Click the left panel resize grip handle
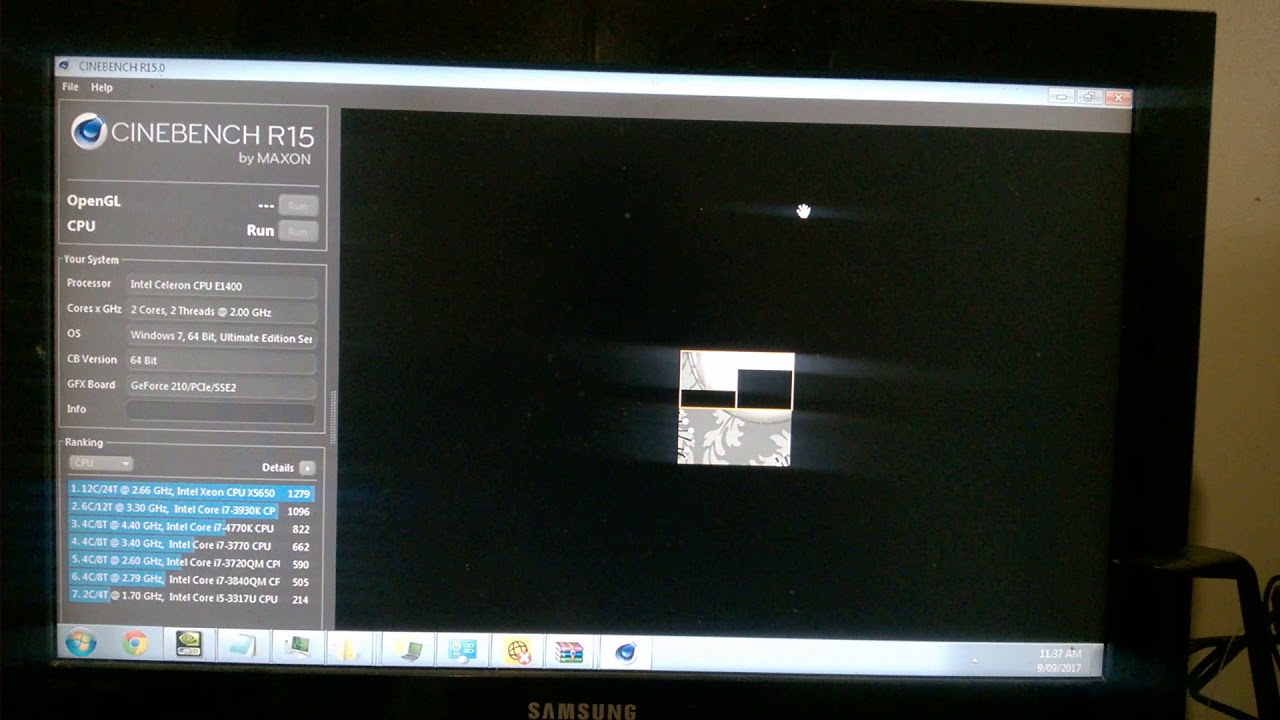Screen dimensions: 1280x720 pyautogui.click(x=333, y=417)
